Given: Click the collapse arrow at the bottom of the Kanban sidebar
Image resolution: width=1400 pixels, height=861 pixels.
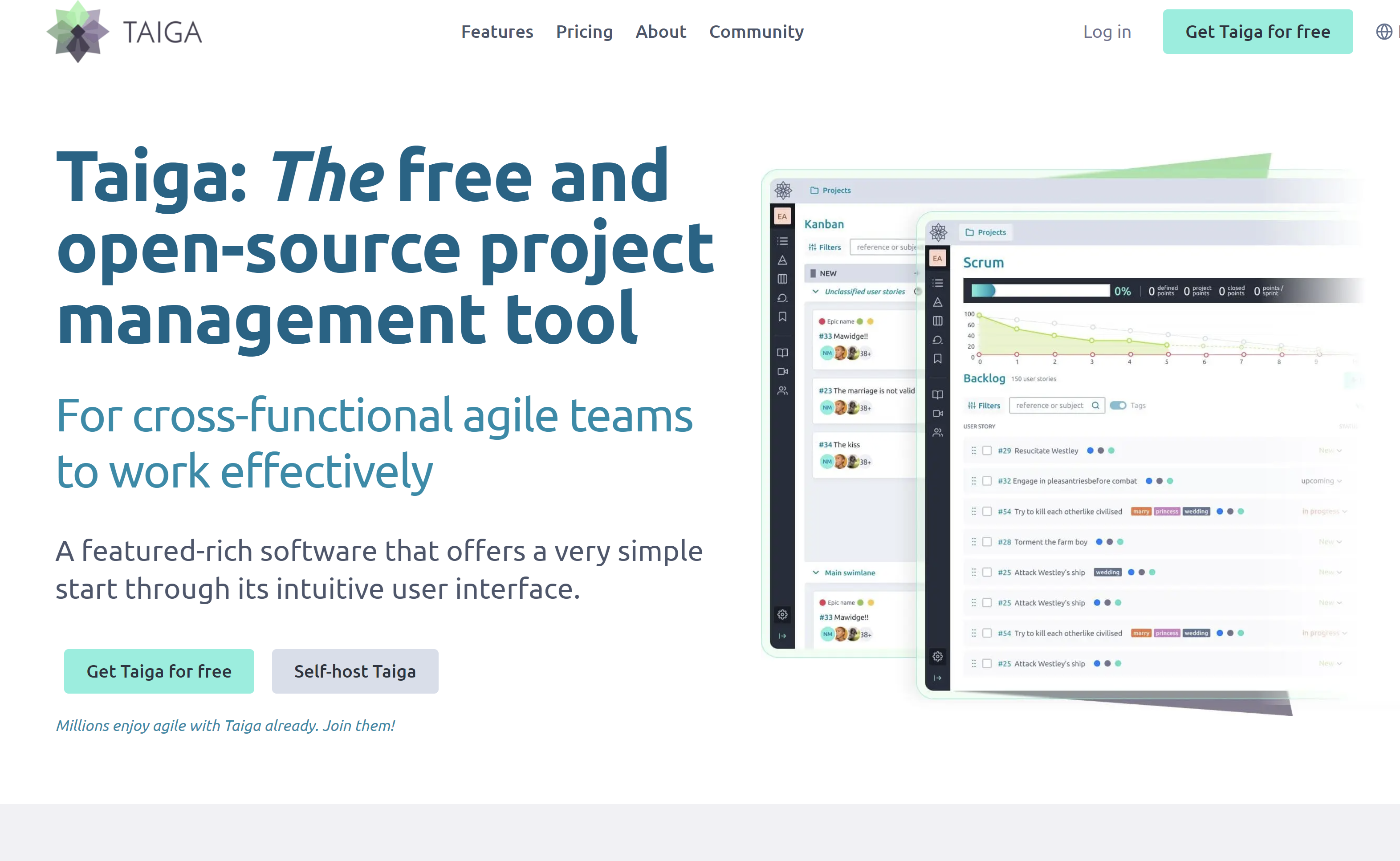Looking at the screenshot, I should [782, 636].
